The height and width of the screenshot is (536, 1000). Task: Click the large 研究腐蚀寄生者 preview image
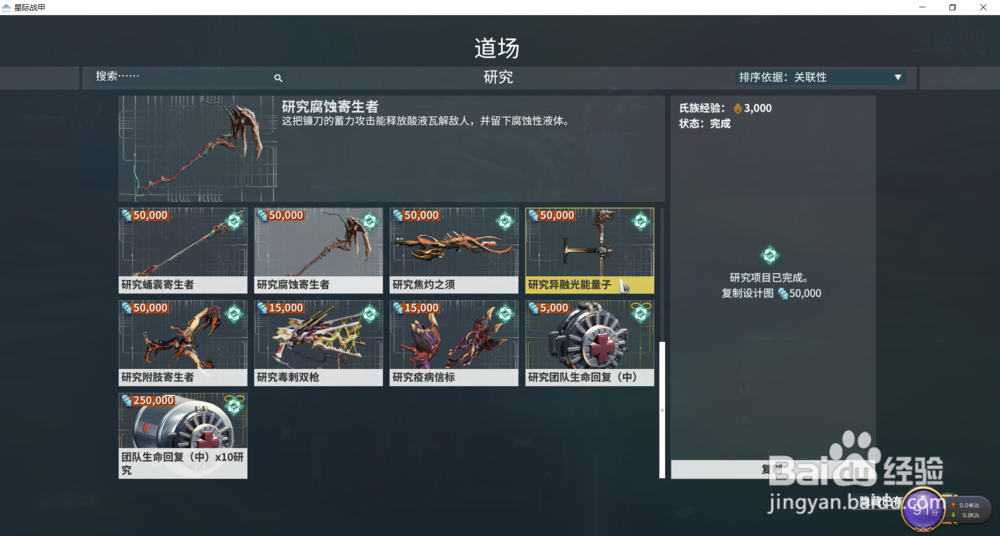(x=198, y=149)
